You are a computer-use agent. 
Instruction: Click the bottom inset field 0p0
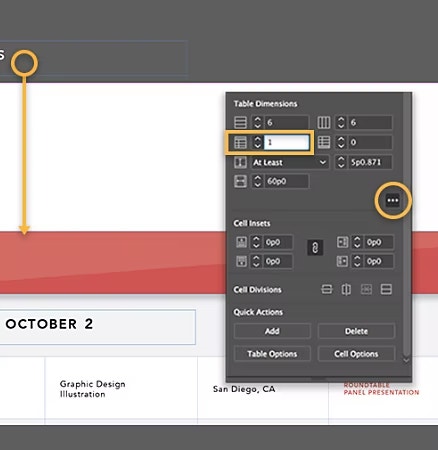tap(278, 261)
